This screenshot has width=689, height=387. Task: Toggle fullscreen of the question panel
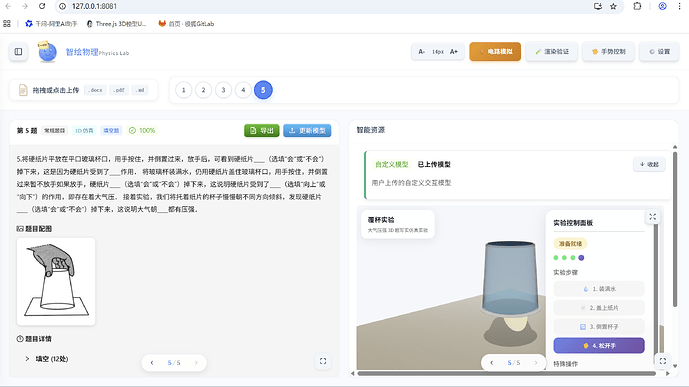(x=323, y=361)
